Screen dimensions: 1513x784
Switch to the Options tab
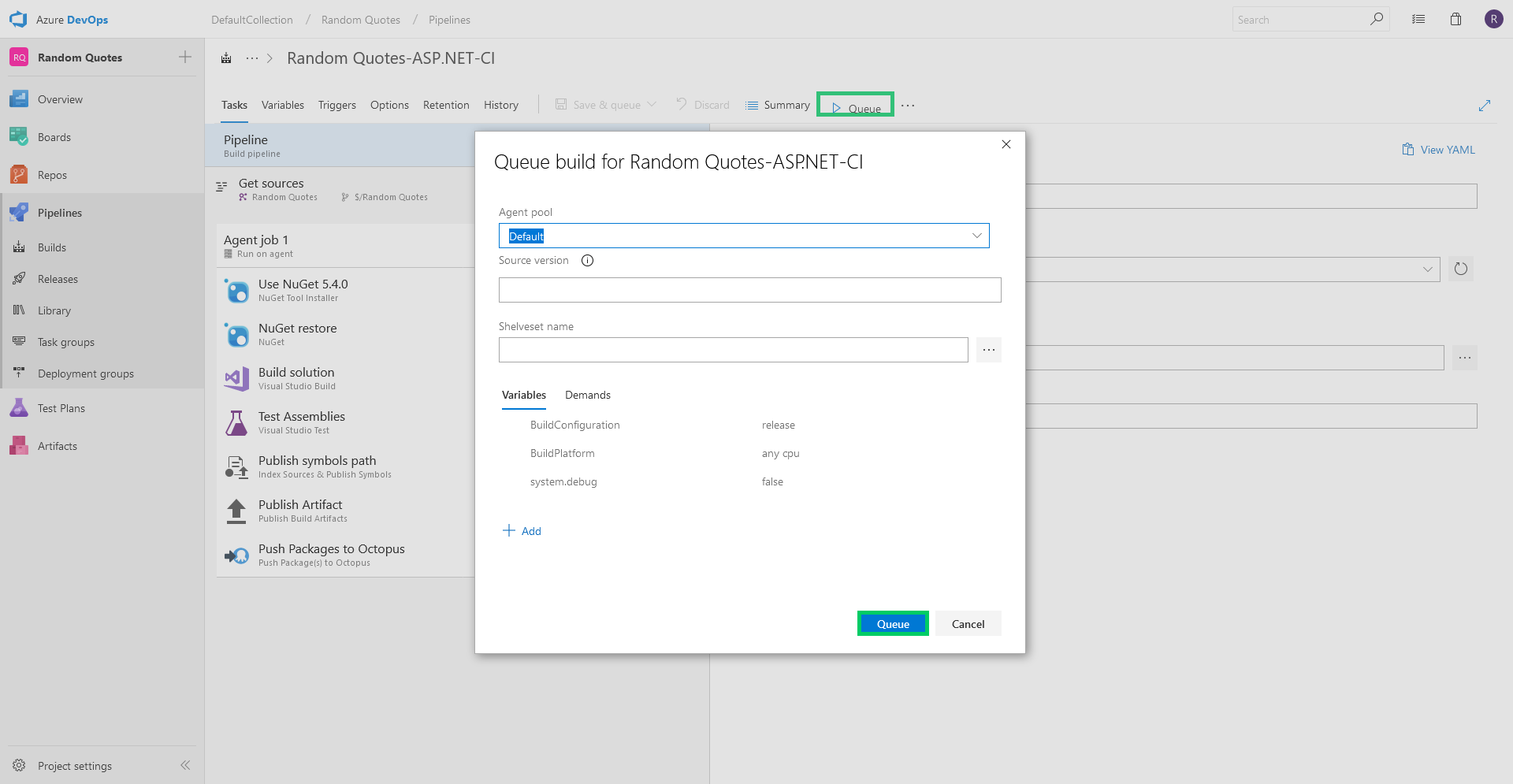pyautogui.click(x=389, y=105)
